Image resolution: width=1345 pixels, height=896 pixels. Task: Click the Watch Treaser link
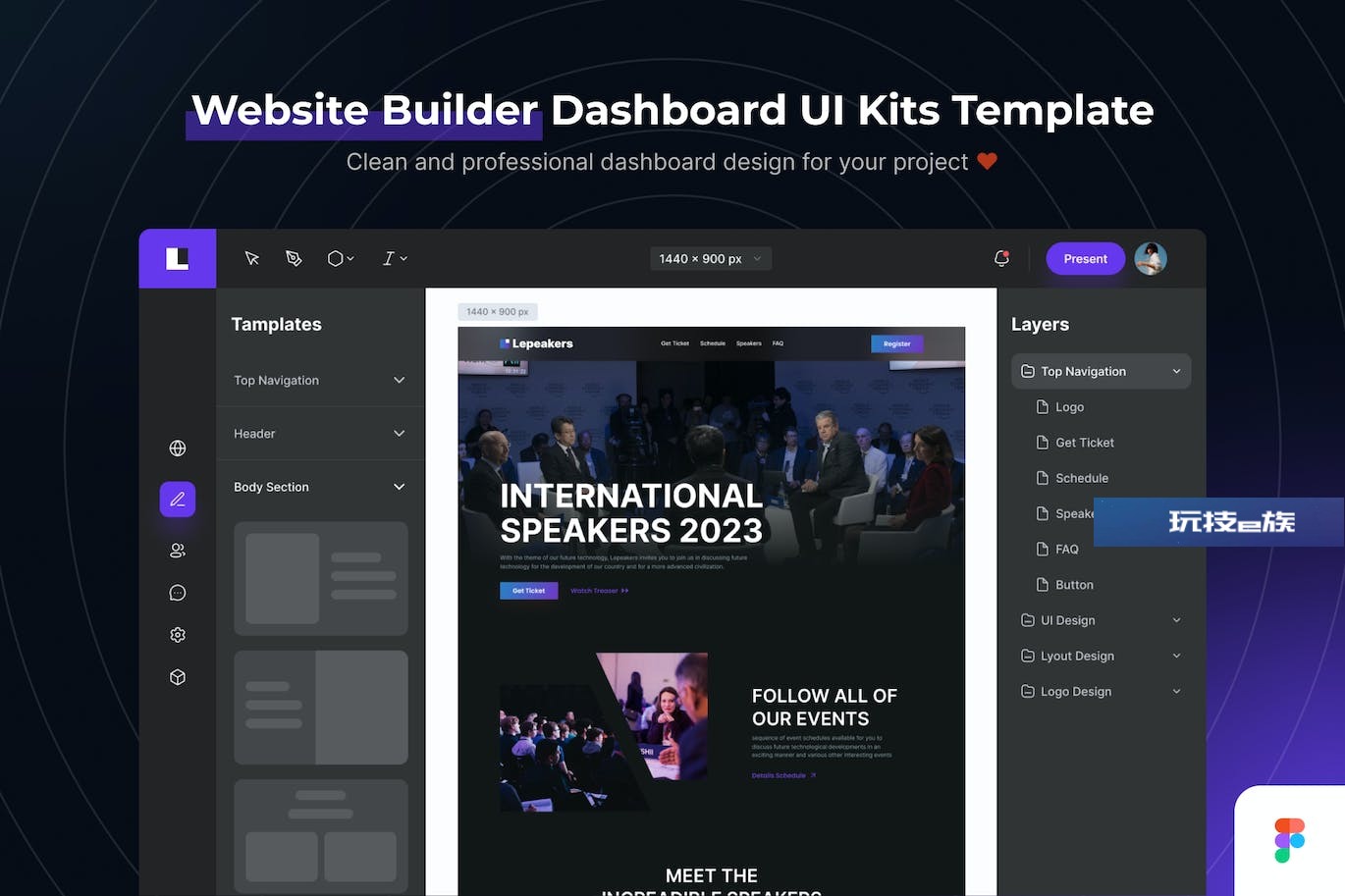599,591
